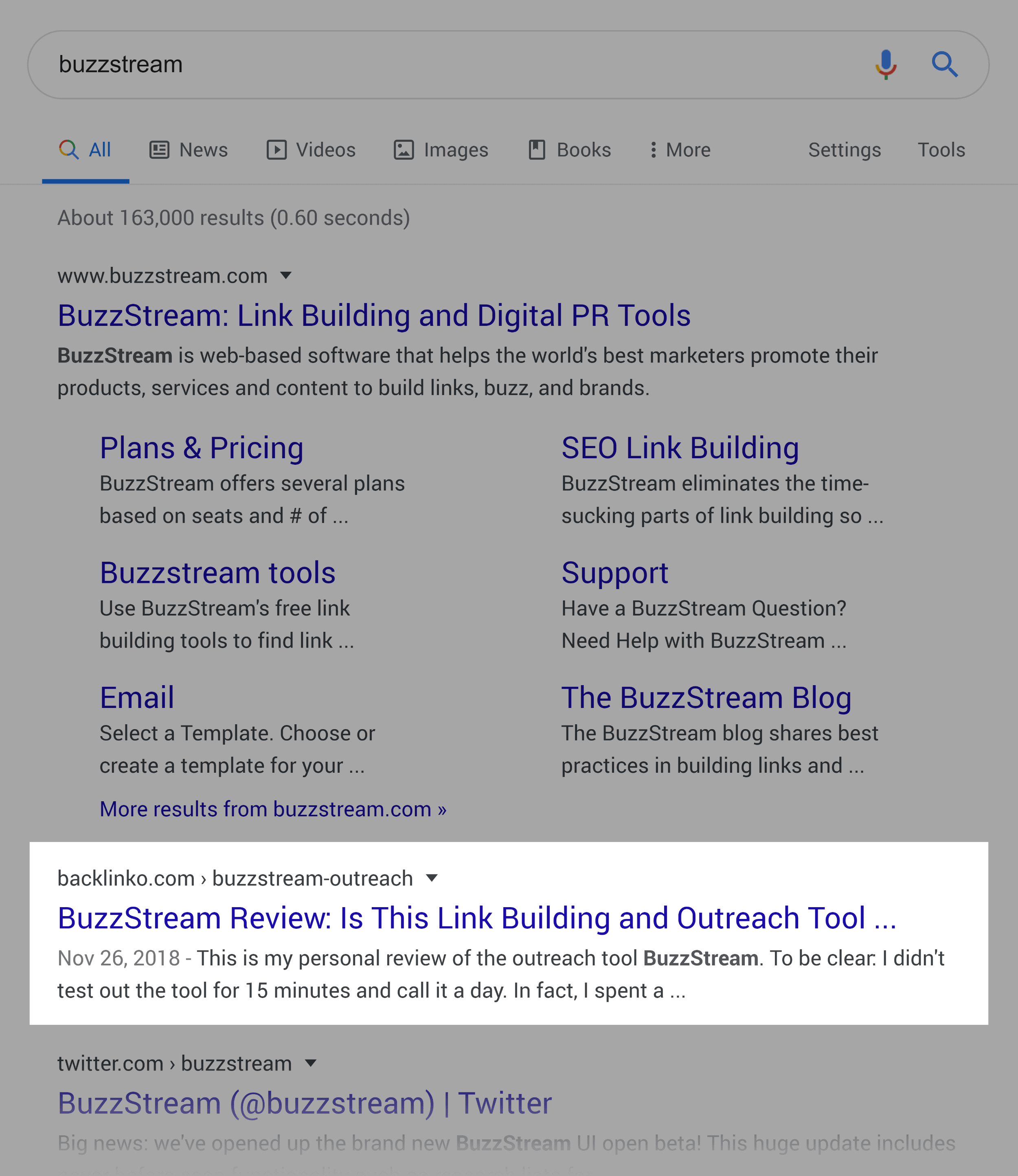This screenshot has height=1176, width=1018.
Task: Switch to the News tab
Action: click(189, 150)
